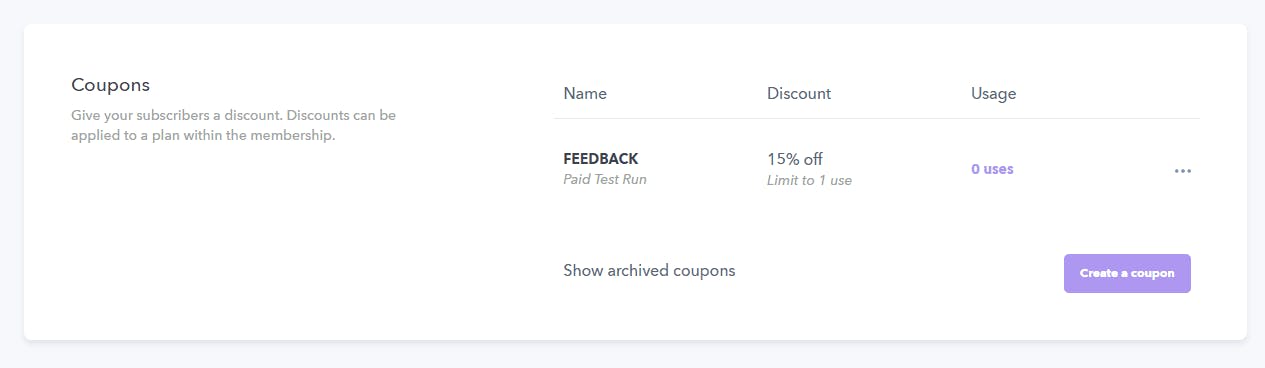Open the 0 uses usage link

click(992, 169)
